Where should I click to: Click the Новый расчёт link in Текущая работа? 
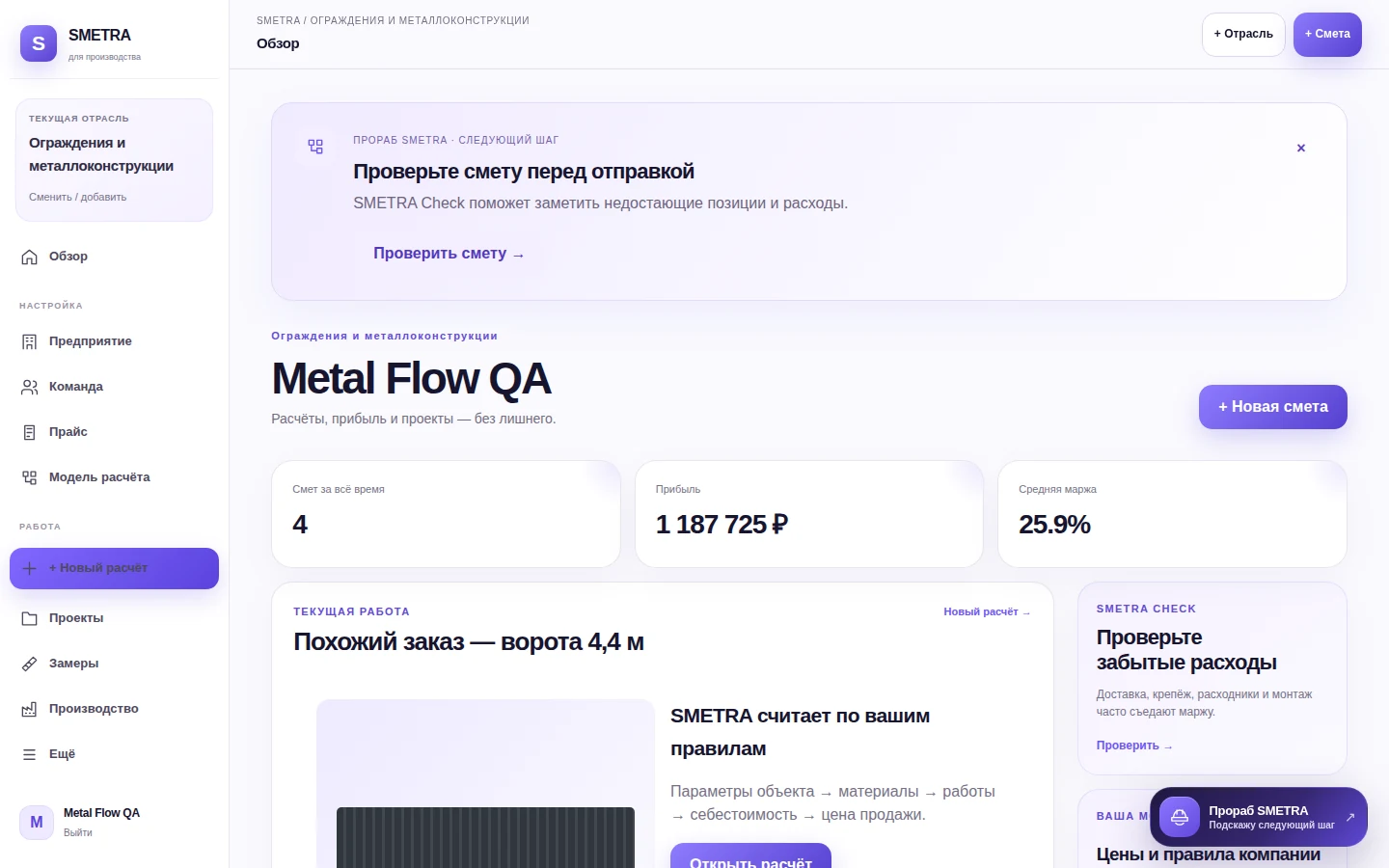pos(987,611)
